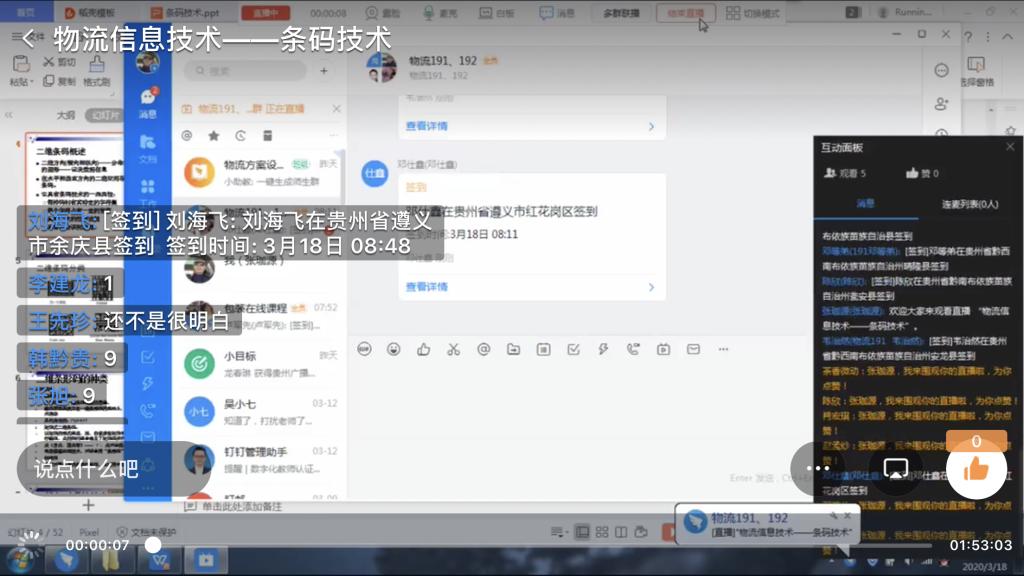Tap the orange thumbs-up like button
Image resolution: width=1024 pixels, height=576 pixels.
click(x=976, y=468)
